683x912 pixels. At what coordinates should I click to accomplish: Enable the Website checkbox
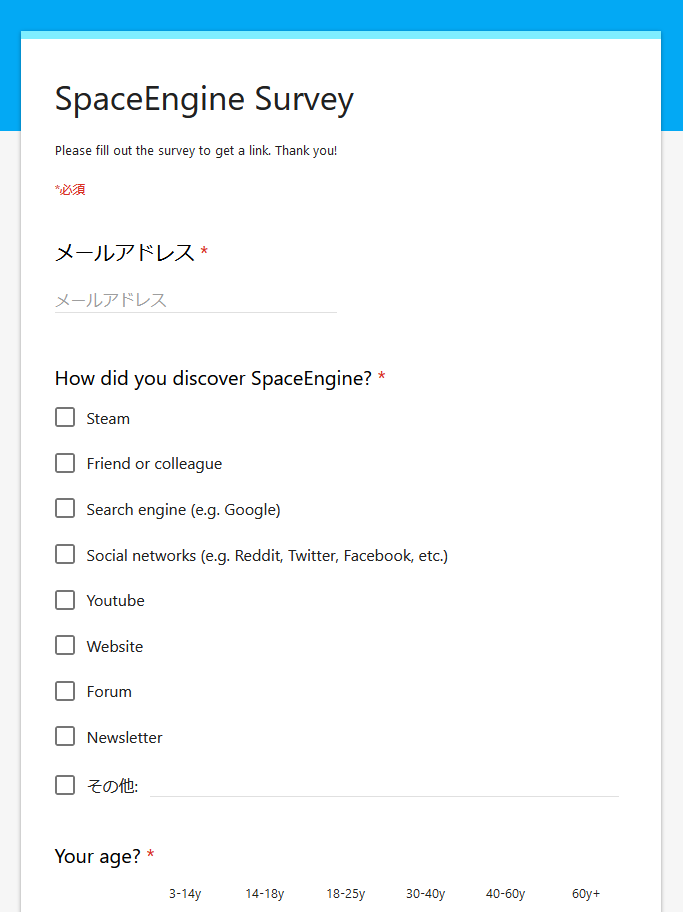pyautogui.click(x=65, y=645)
